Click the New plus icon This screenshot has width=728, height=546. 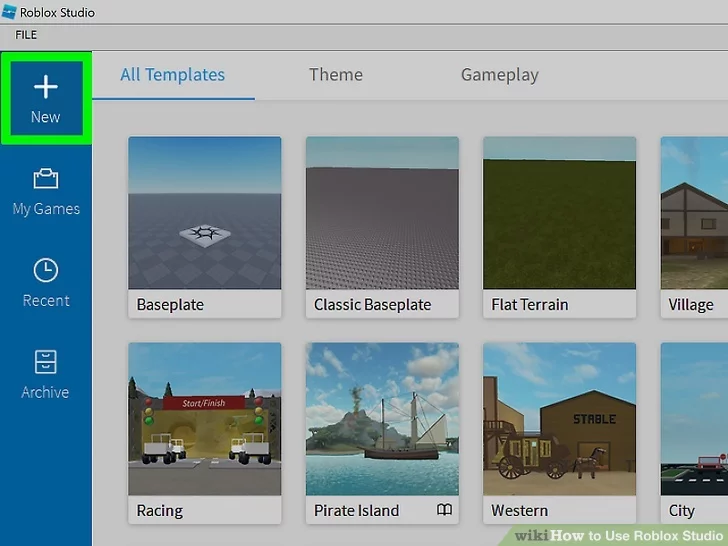click(x=46, y=87)
